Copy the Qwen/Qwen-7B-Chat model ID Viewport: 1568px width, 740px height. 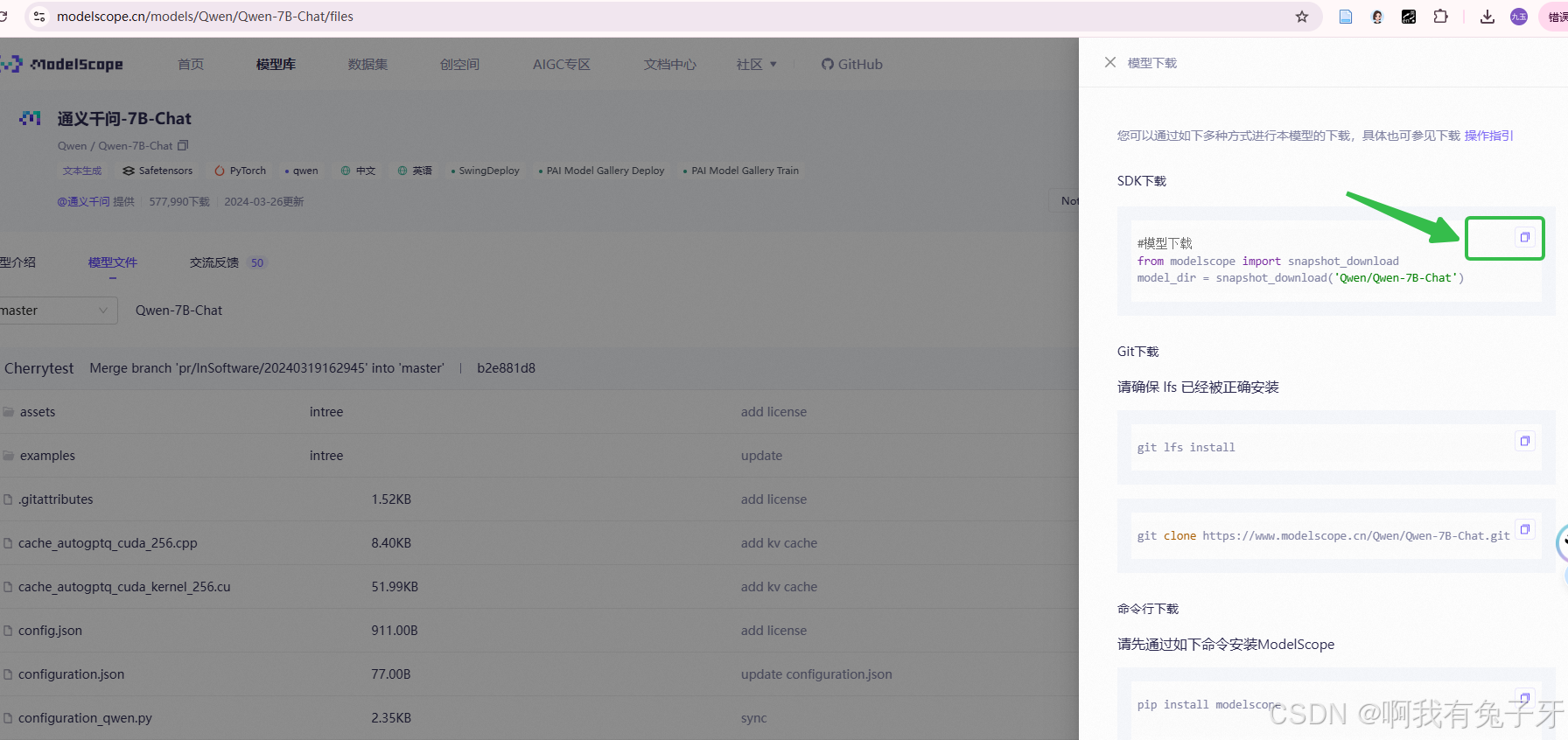183,145
